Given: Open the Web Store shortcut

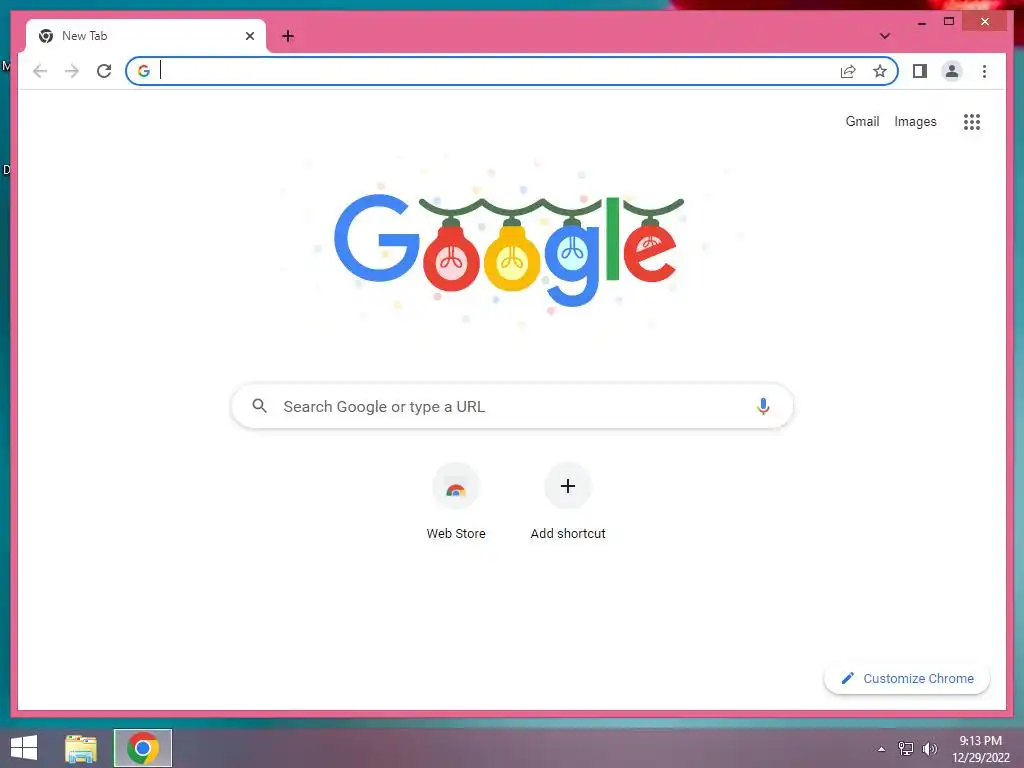Looking at the screenshot, I should [x=456, y=502].
